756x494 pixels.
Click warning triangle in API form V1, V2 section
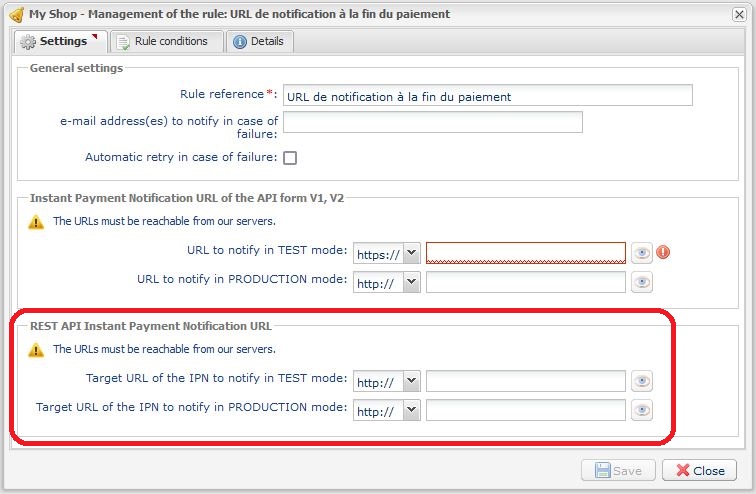click(36, 222)
